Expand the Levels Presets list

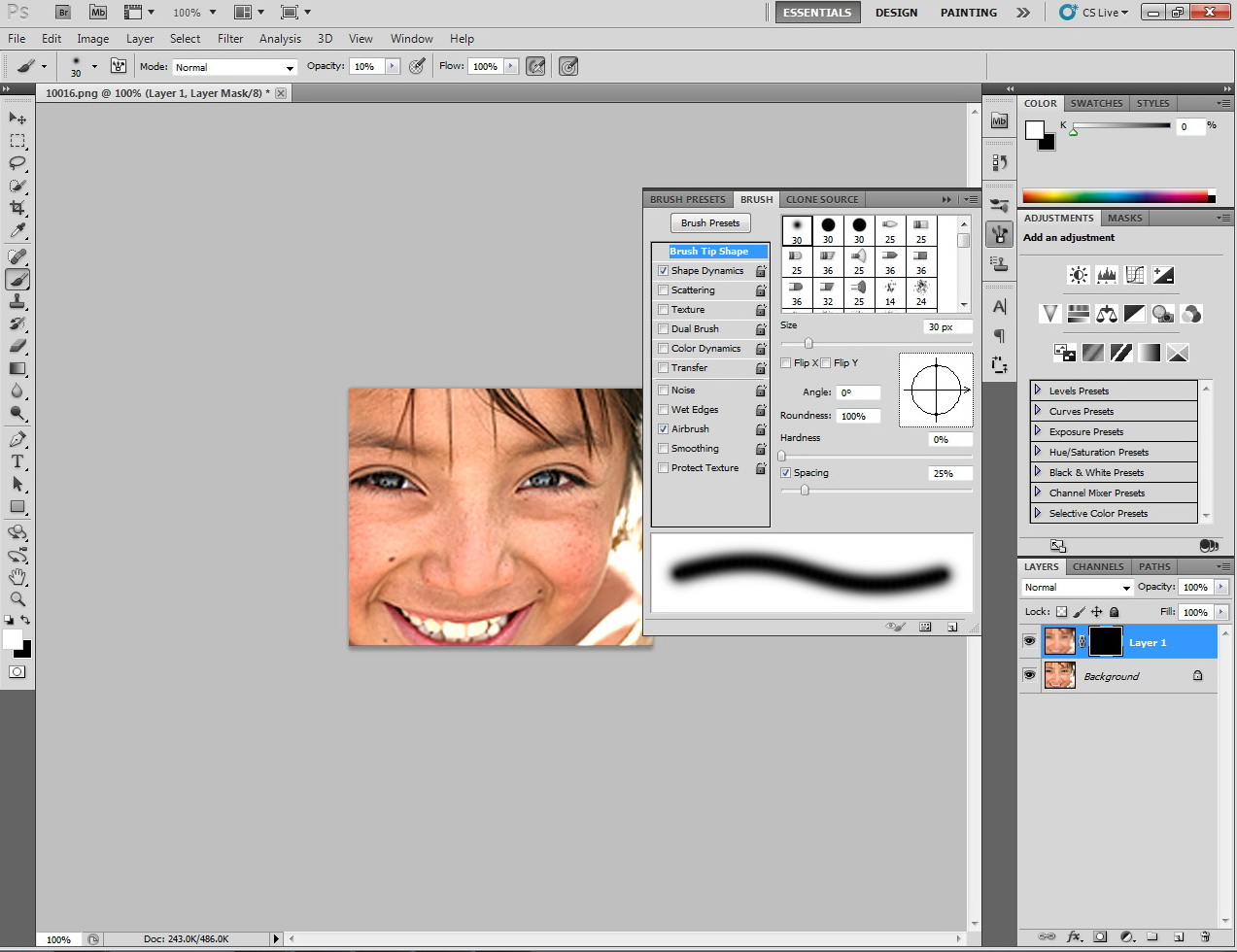click(1038, 391)
